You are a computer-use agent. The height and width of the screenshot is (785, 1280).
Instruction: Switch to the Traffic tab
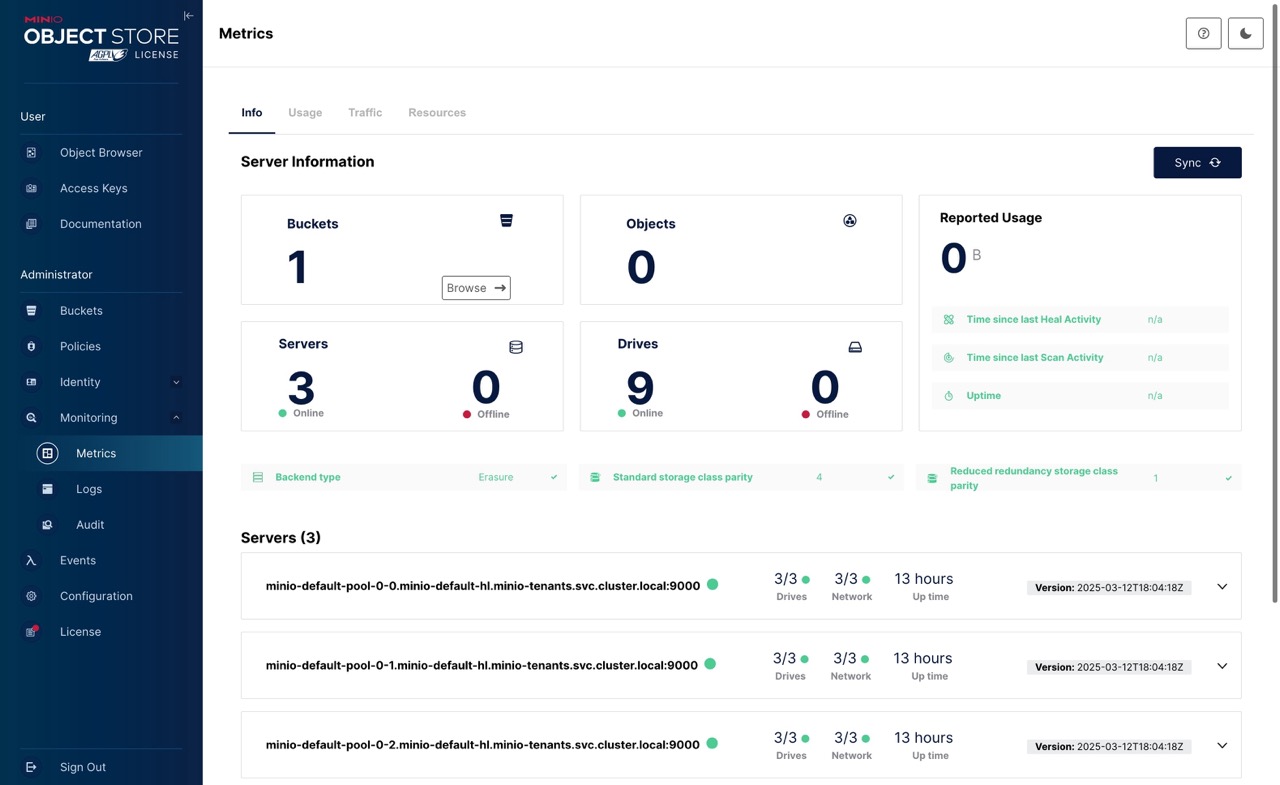(x=365, y=113)
